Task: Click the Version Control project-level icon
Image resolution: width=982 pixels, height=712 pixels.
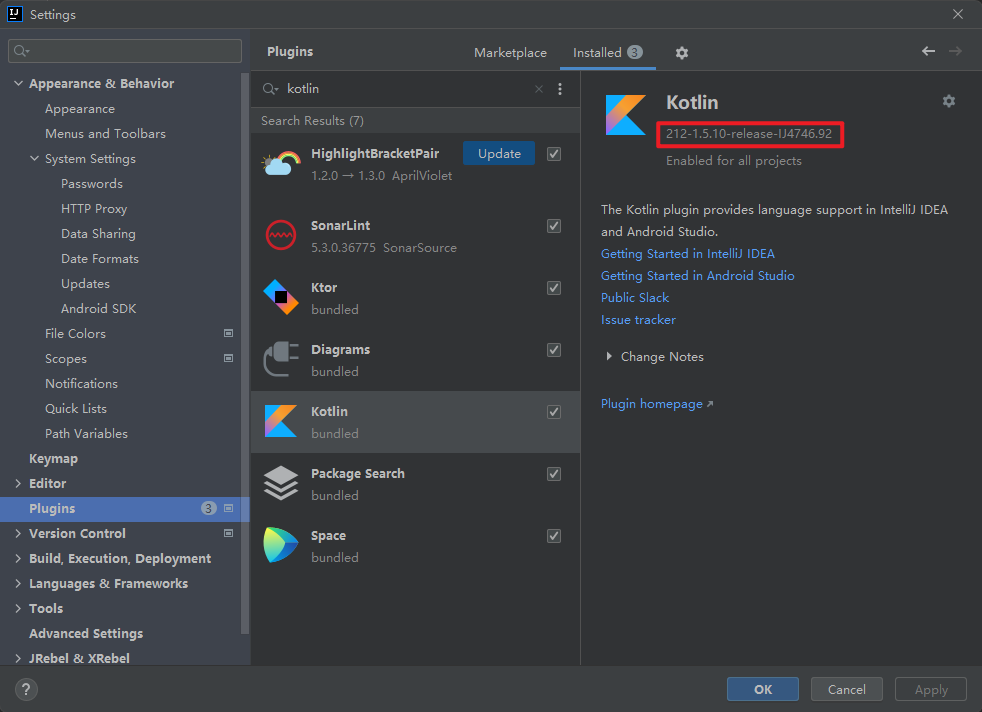Action: coord(229,533)
